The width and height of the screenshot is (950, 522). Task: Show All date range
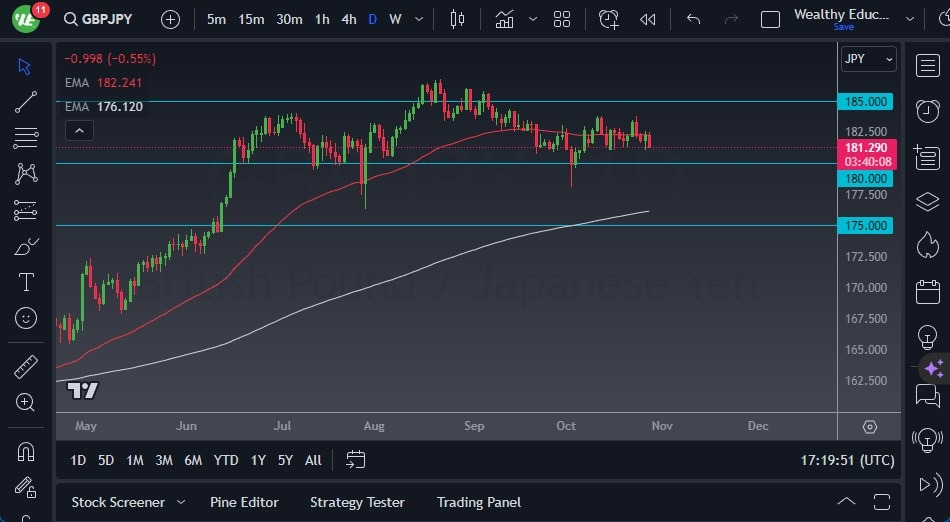point(313,460)
